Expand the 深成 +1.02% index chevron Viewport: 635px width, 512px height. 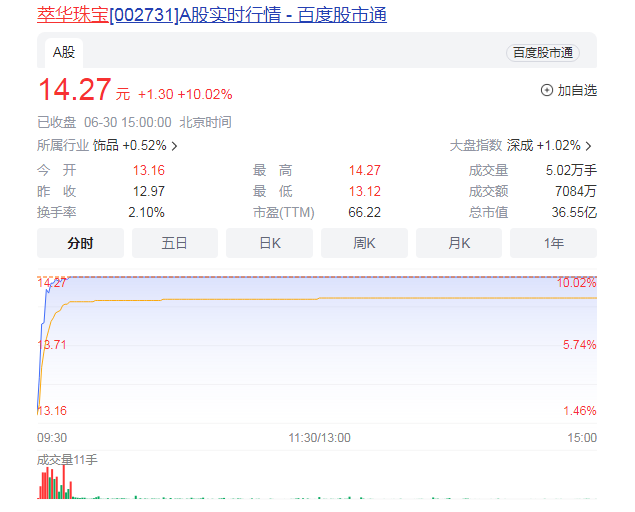tap(589, 145)
